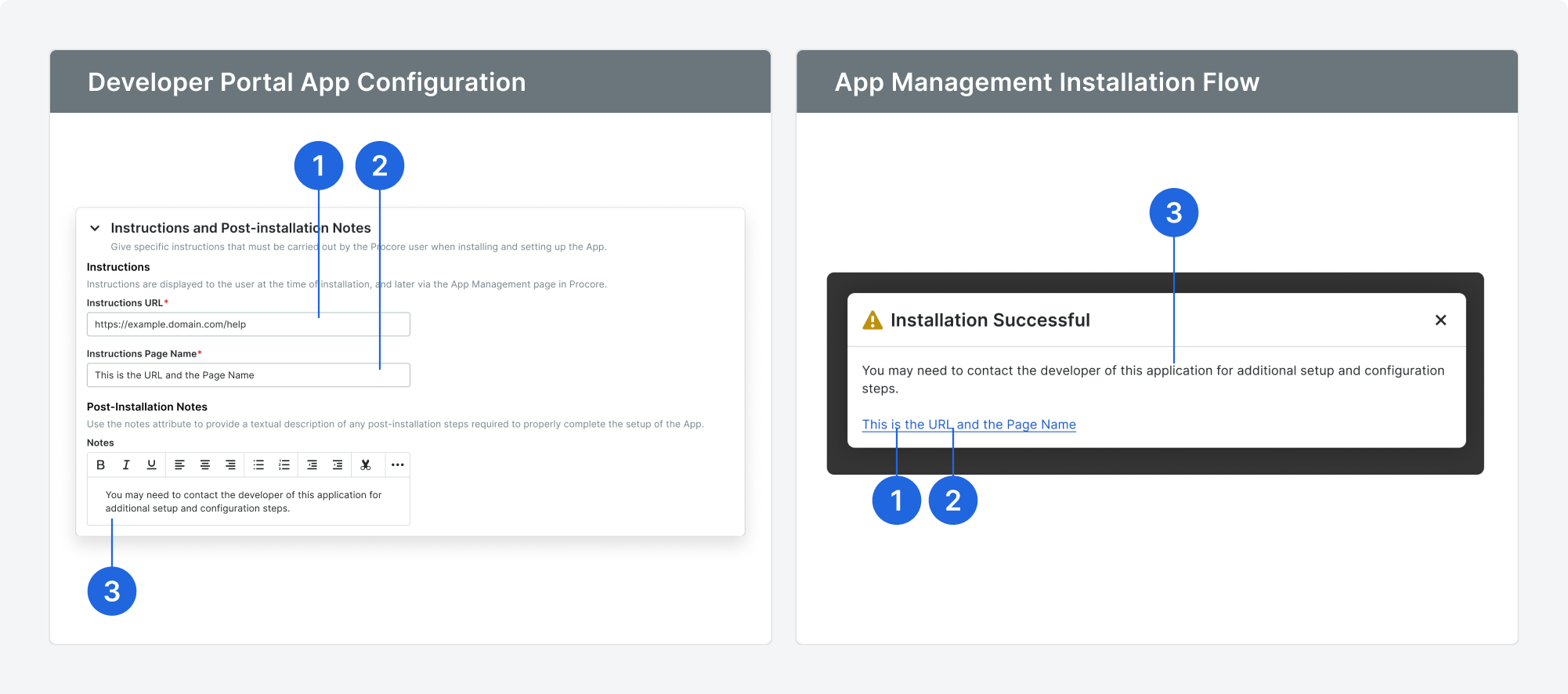The image size is (1568, 694).
Task: Click inside the Notes text editor area
Action: tap(248, 501)
